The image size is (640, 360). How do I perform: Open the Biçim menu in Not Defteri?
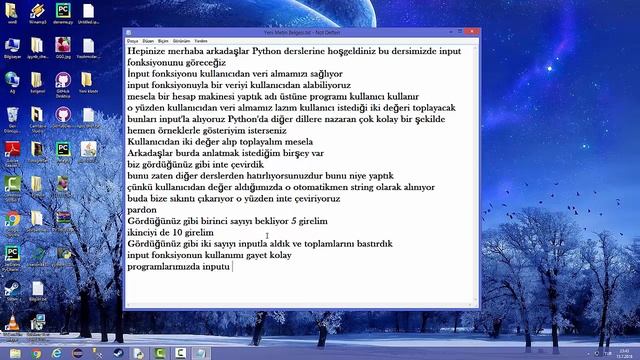click(x=163, y=41)
